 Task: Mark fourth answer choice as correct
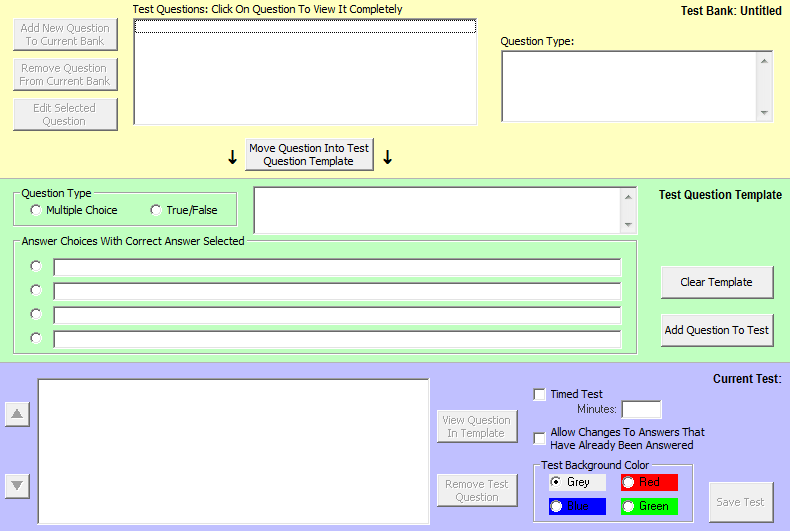[x=35, y=338]
